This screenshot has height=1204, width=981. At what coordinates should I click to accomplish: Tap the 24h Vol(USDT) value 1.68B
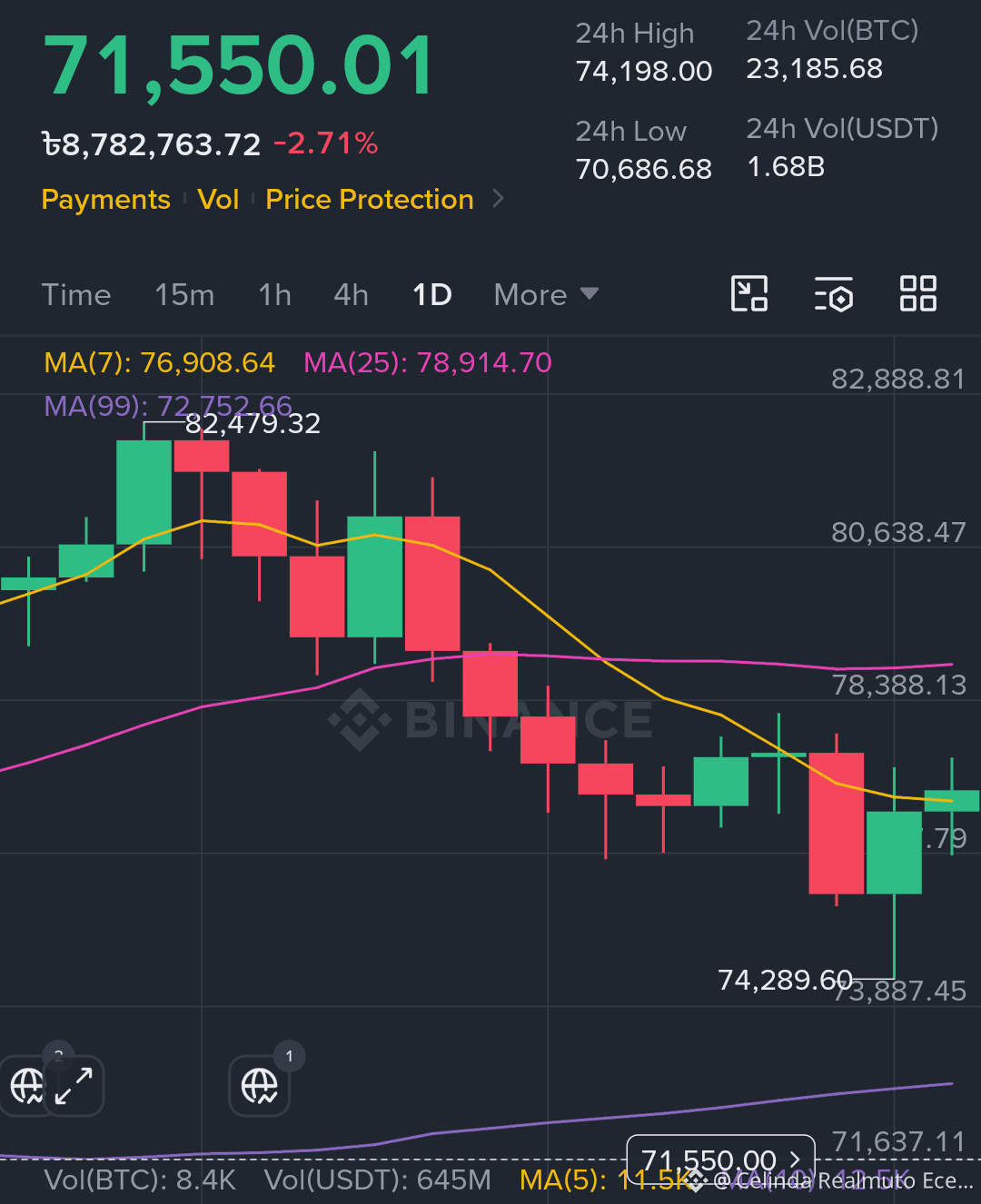786,166
